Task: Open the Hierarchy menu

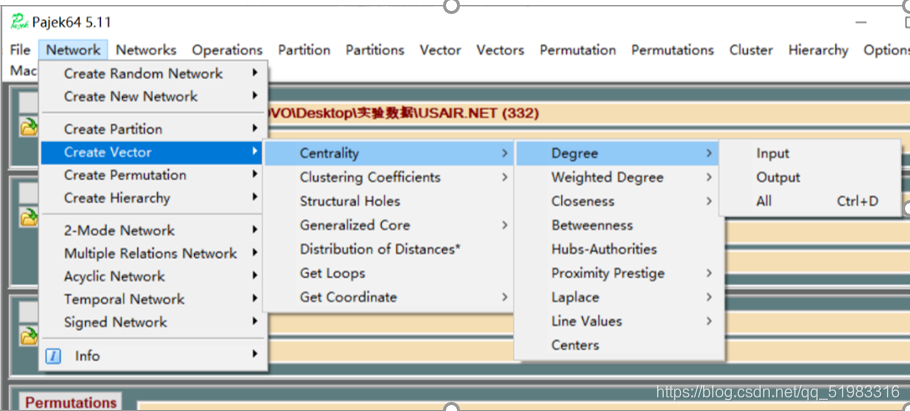Action: tap(818, 50)
